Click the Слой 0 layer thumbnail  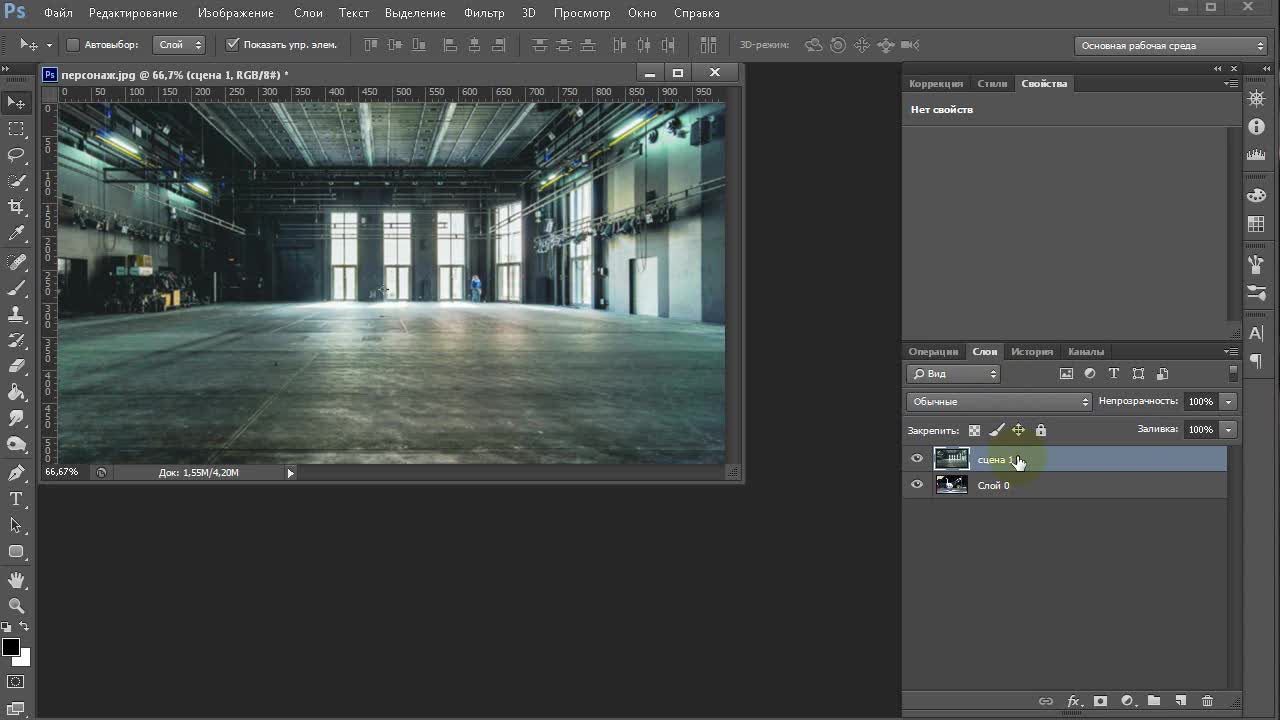(x=951, y=485)
